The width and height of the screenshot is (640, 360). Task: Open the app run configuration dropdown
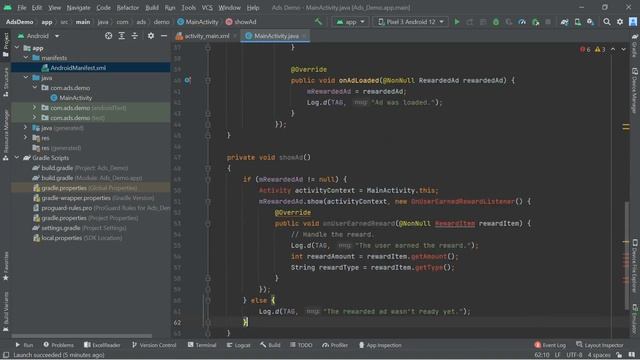[351, 22]
